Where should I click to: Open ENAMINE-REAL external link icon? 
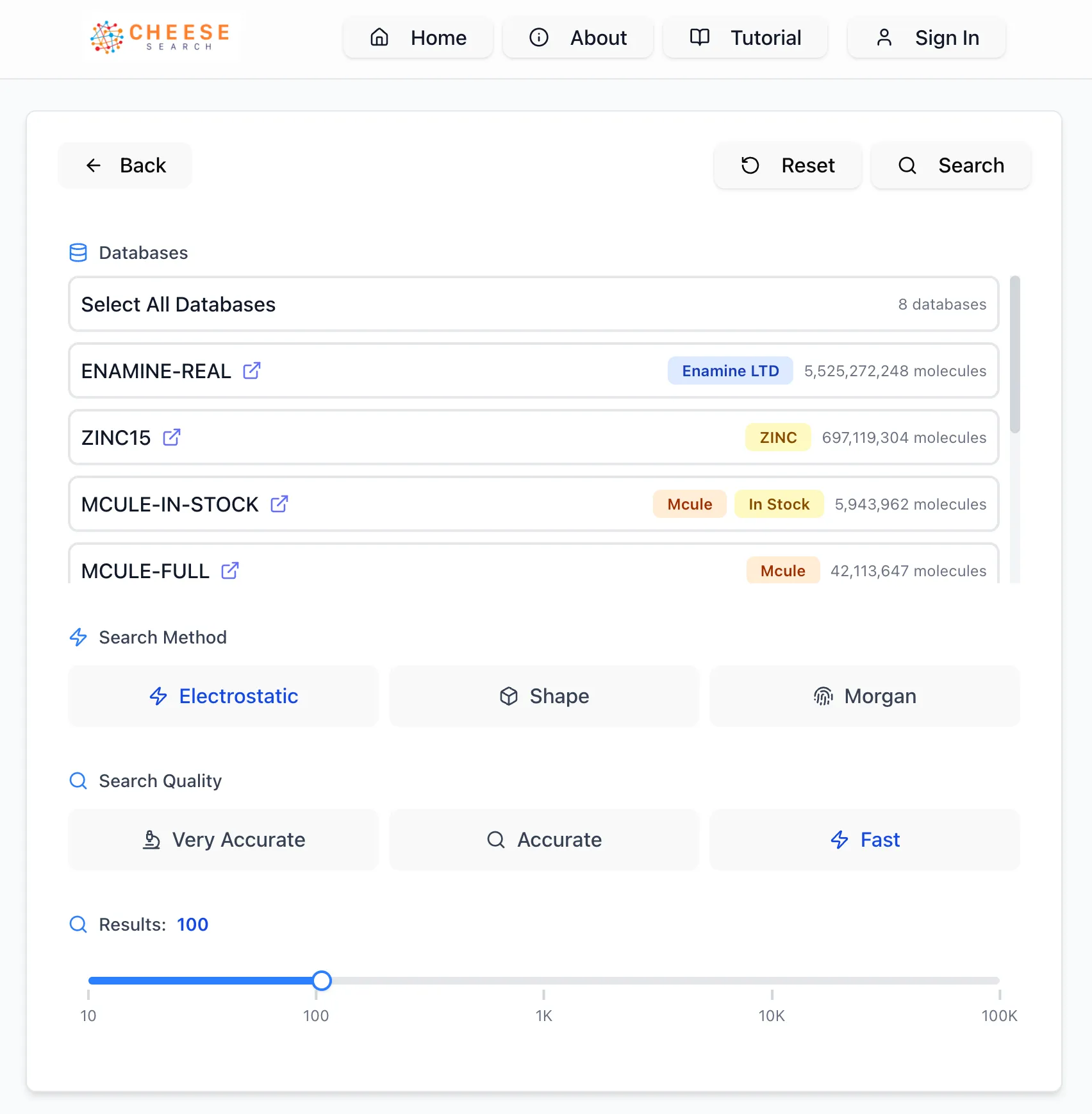pos(252,370)
